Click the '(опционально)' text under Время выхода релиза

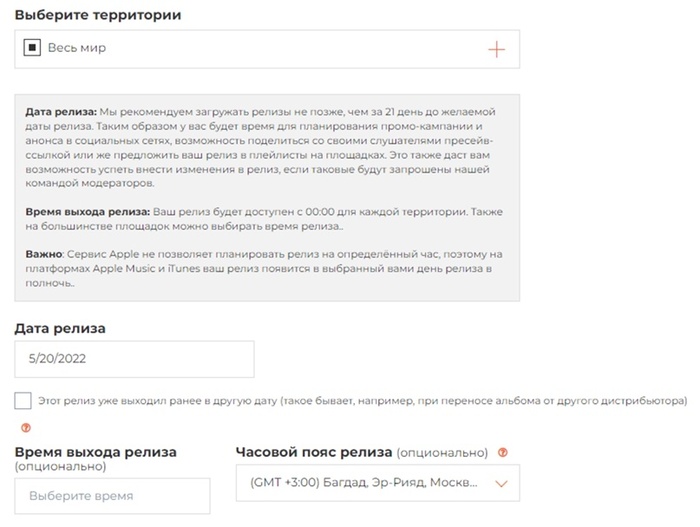click(60, 466)
